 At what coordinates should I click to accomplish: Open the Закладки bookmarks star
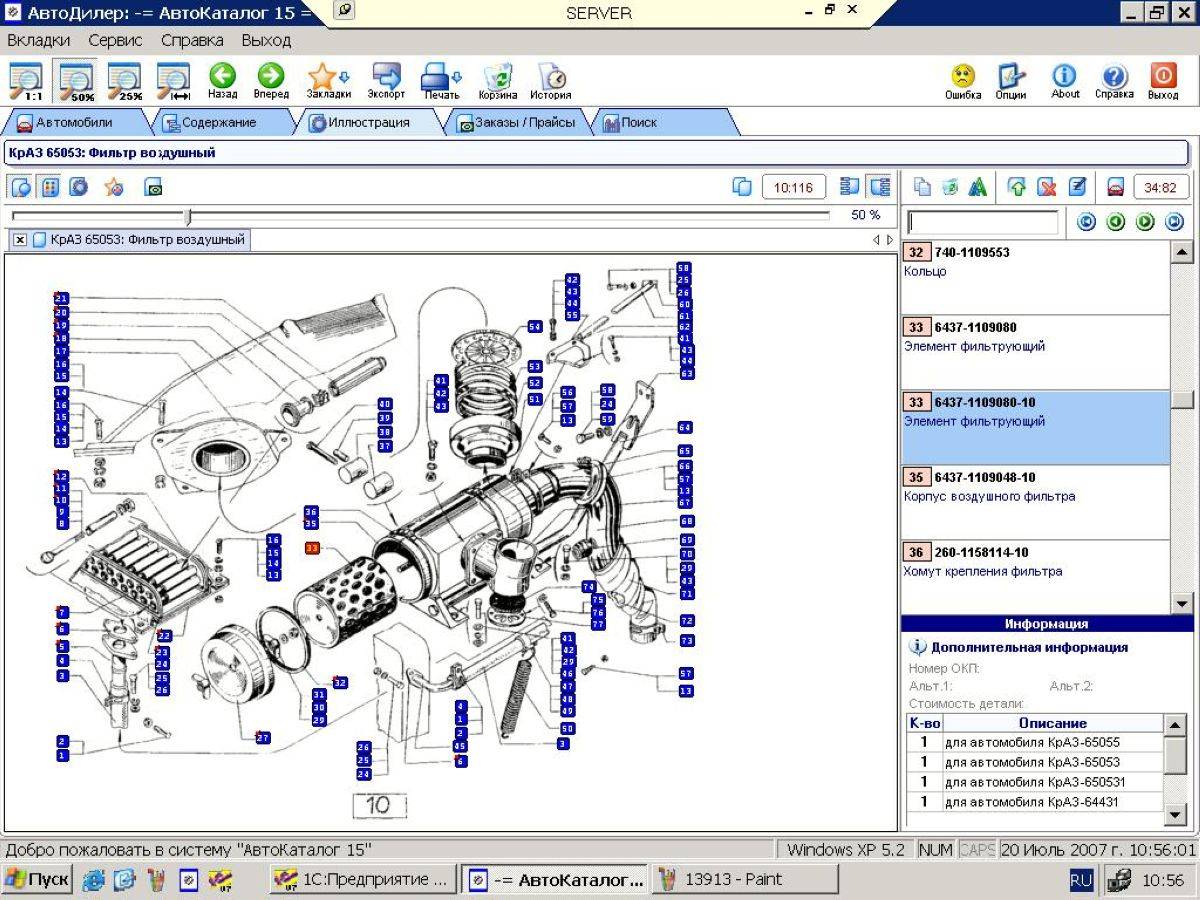coord(328,81)
